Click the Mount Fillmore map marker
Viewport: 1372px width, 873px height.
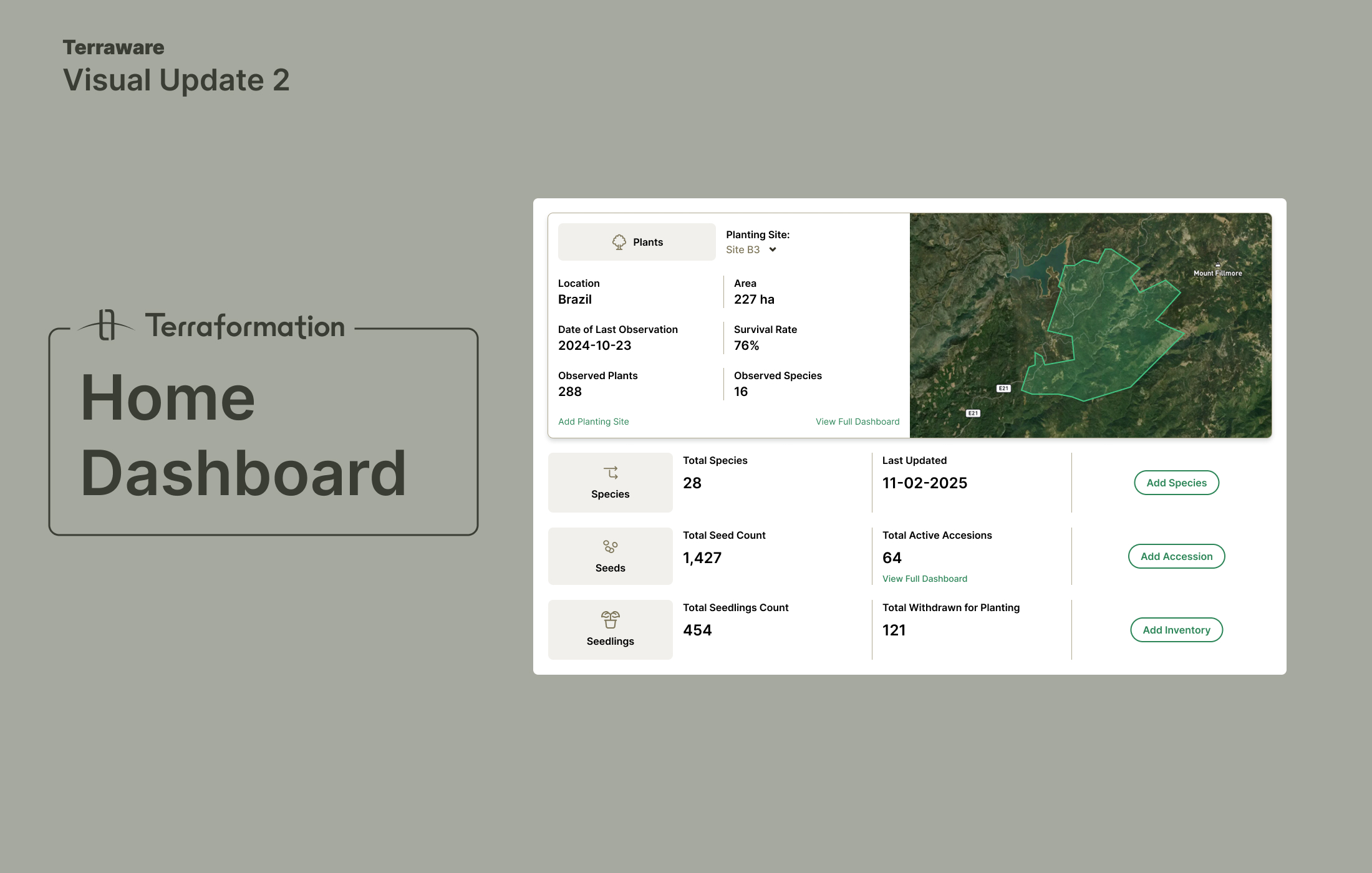pos(1217,265)
